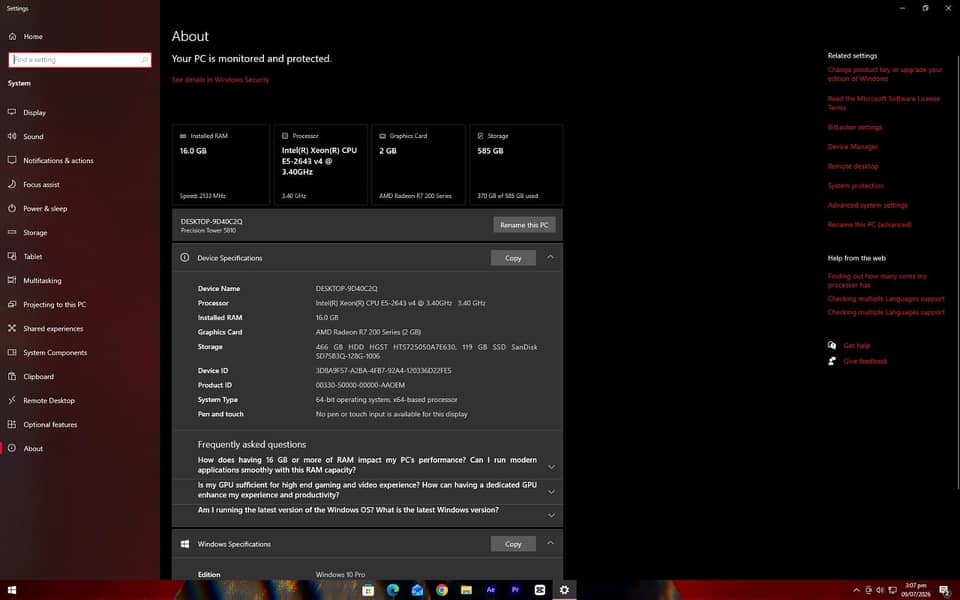Click the Shared experiences icon
Screen dimensions: 960x600
click(x=12, y=328)
